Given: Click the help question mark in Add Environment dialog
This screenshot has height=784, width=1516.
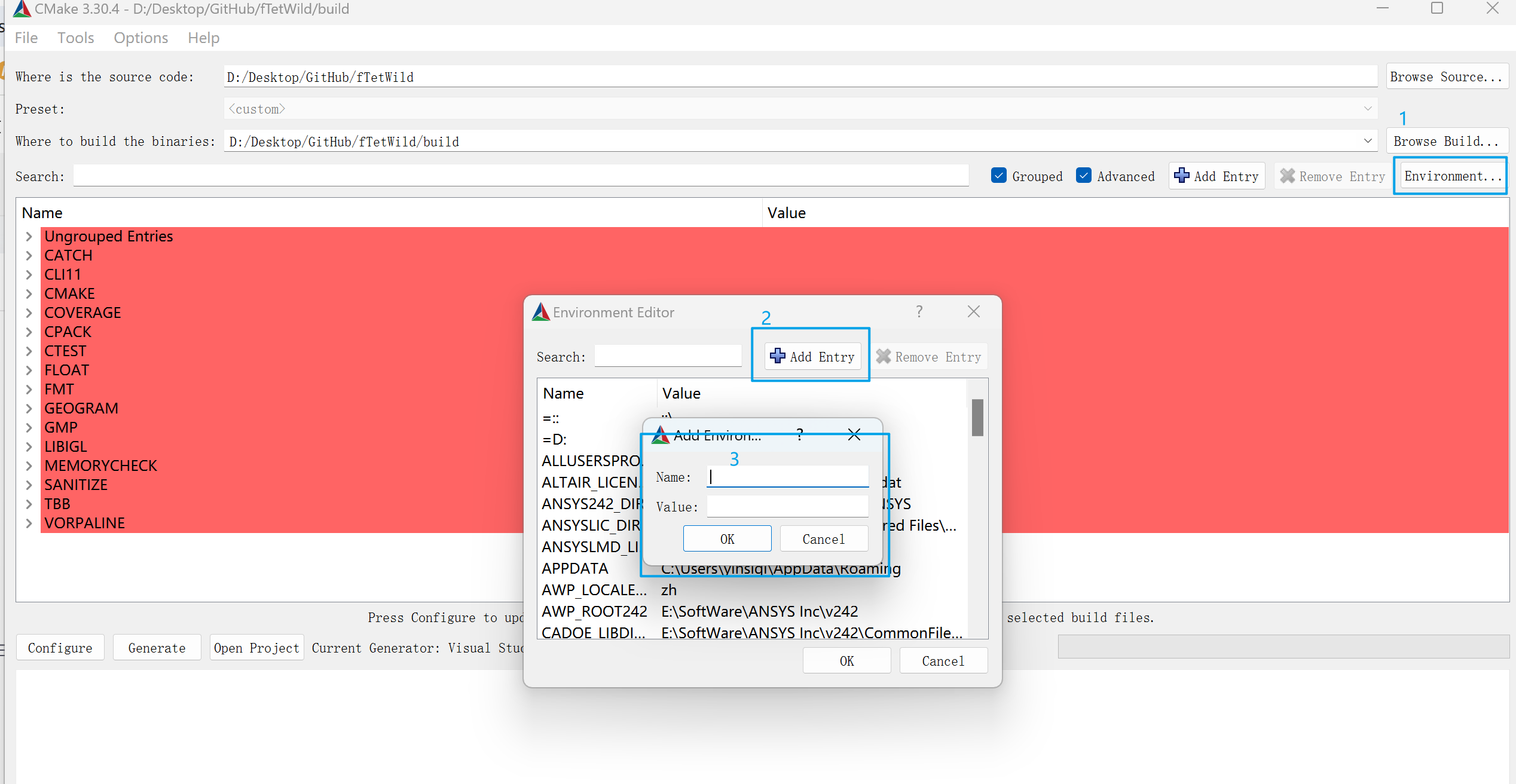Looking at the screenshot, I should 800,434.
